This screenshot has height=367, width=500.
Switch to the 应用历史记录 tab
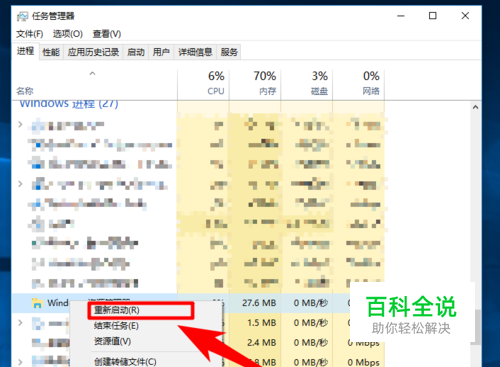click(x=93, y=52)
